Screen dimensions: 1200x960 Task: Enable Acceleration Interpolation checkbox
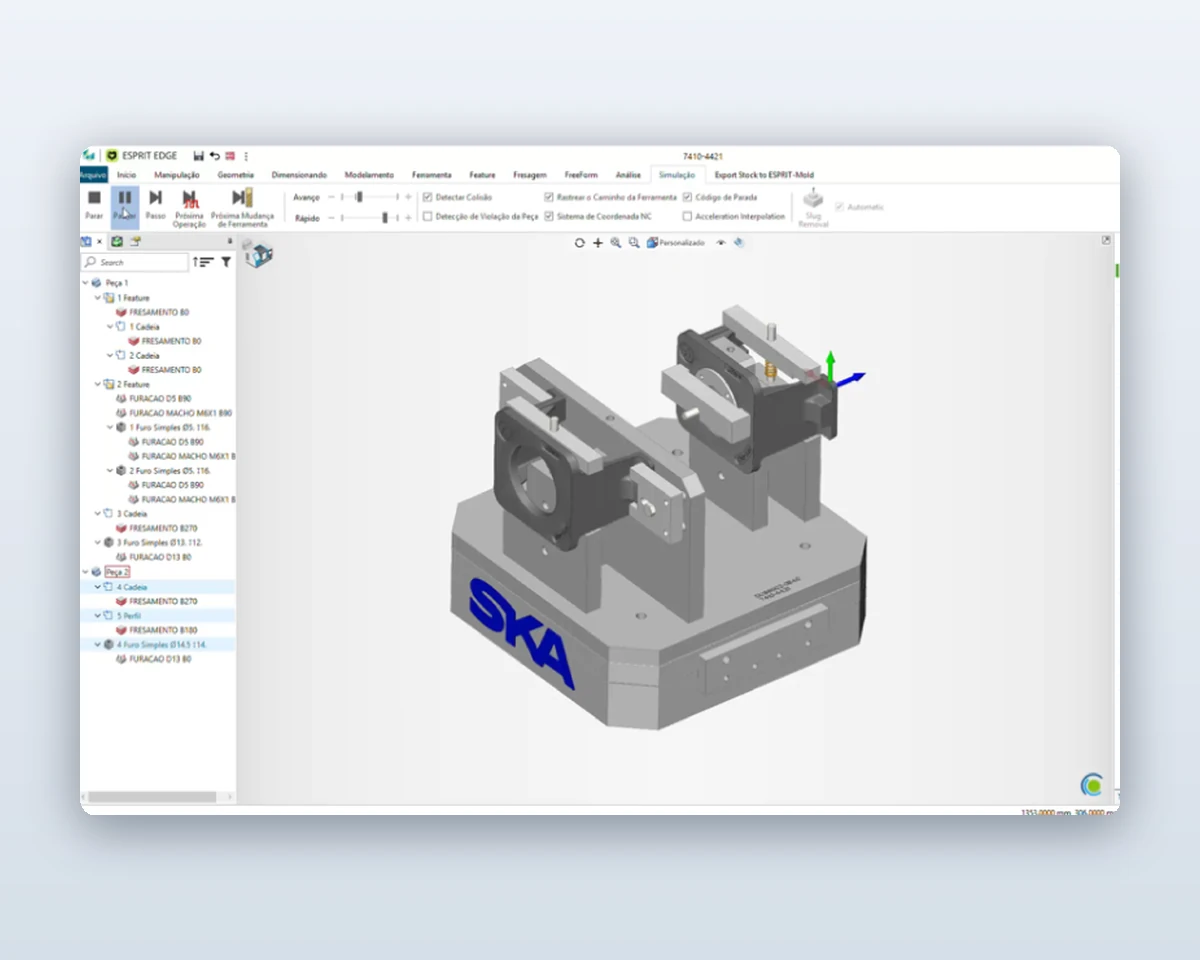687,216
